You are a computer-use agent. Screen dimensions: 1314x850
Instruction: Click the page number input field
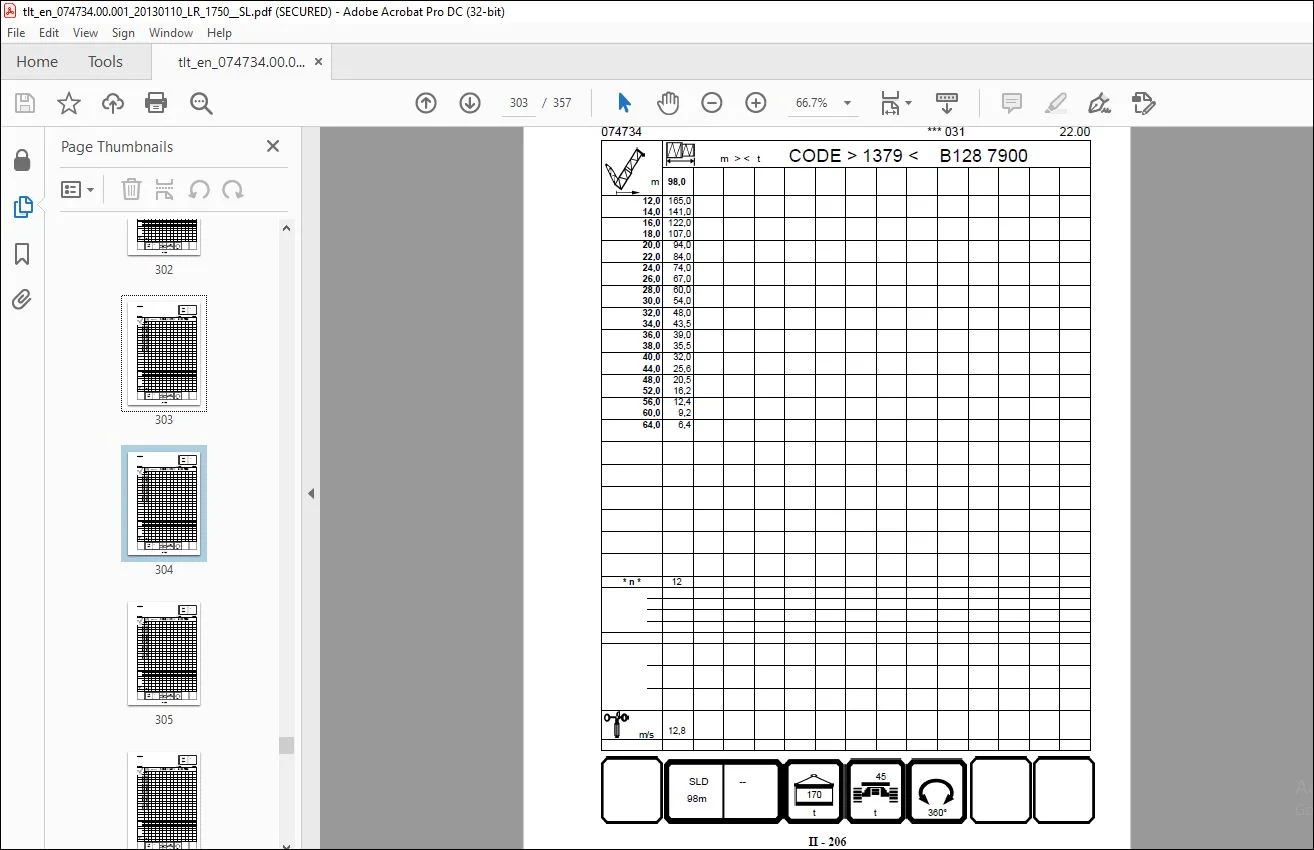coord(518,103)
